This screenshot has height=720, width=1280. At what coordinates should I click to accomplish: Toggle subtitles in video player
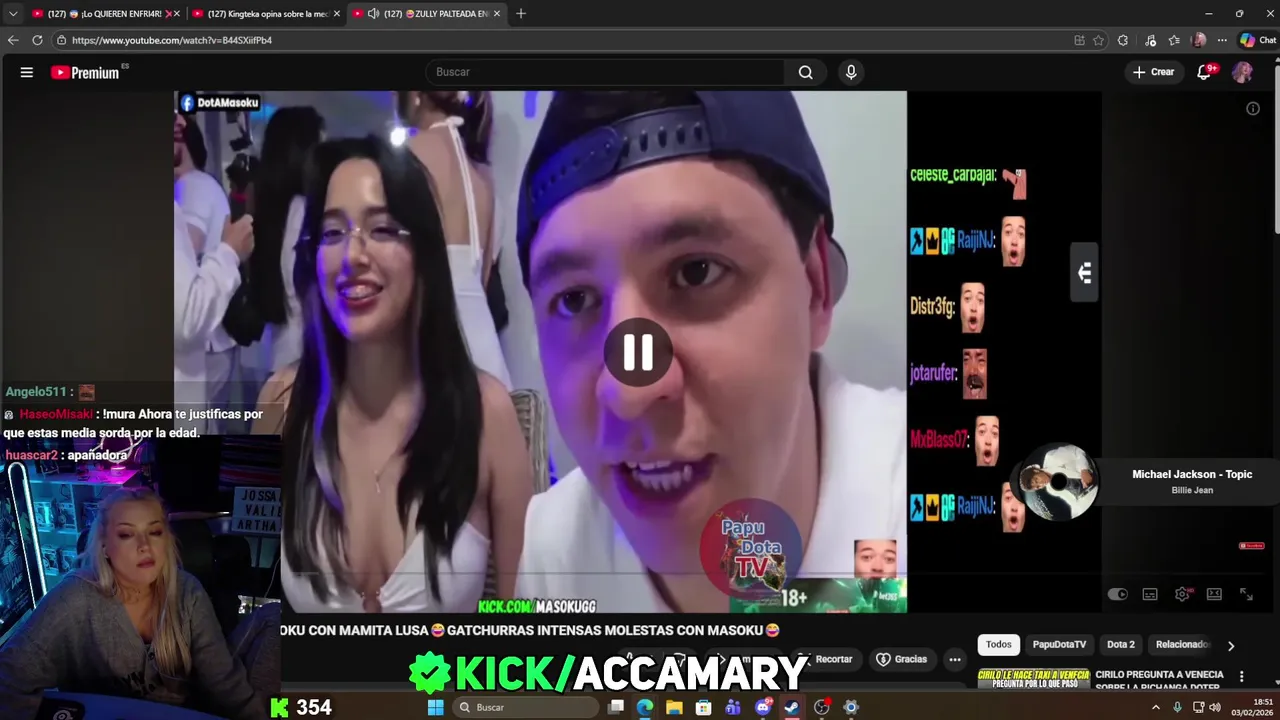pyautogui.click(x=1150, y=594)
